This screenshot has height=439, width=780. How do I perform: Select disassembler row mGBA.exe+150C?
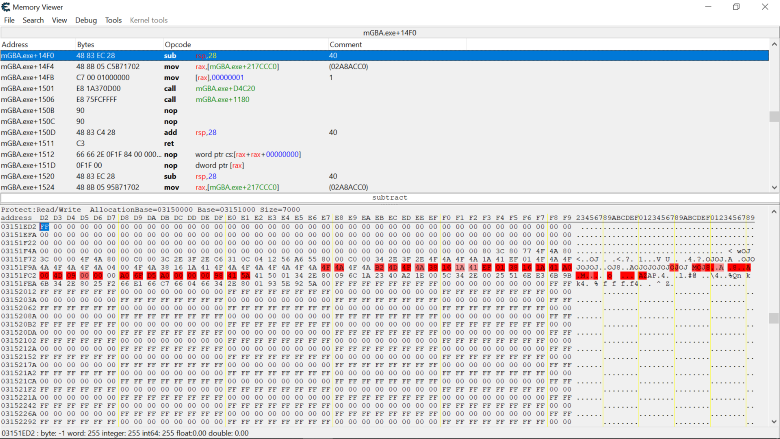[385, 121]
